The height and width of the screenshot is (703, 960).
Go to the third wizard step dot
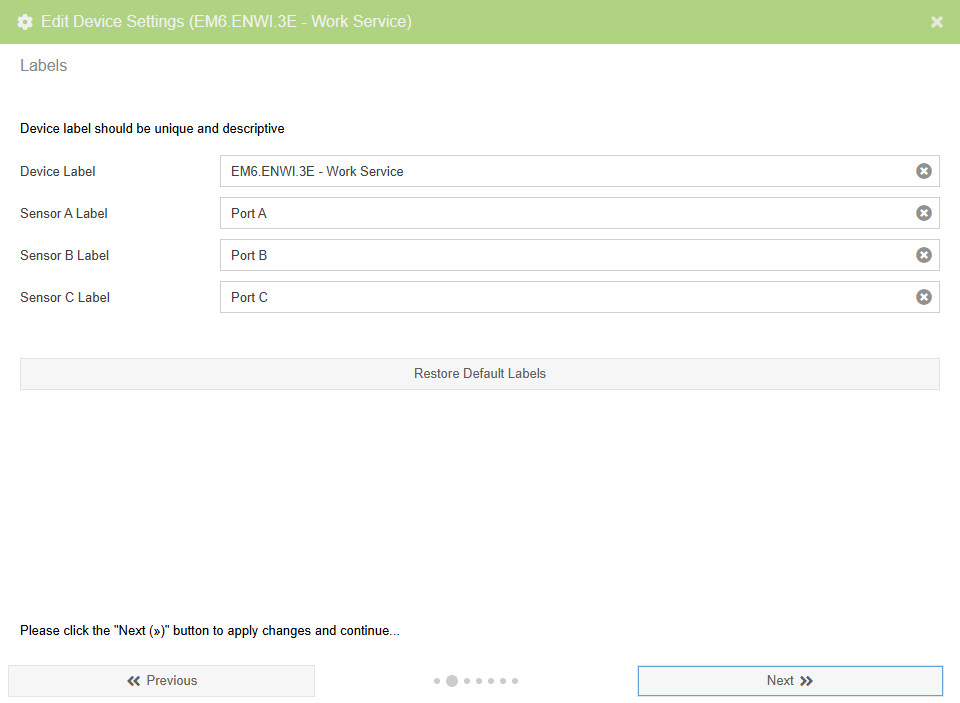pyautogui.click(x=467, y=681)
